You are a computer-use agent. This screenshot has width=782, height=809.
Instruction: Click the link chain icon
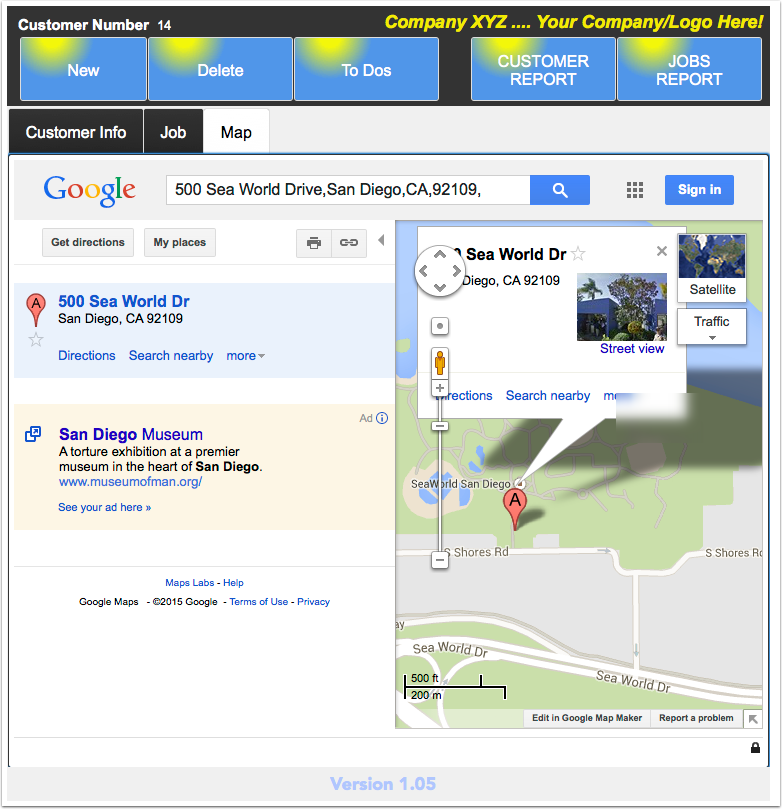[x=349, y=242]
